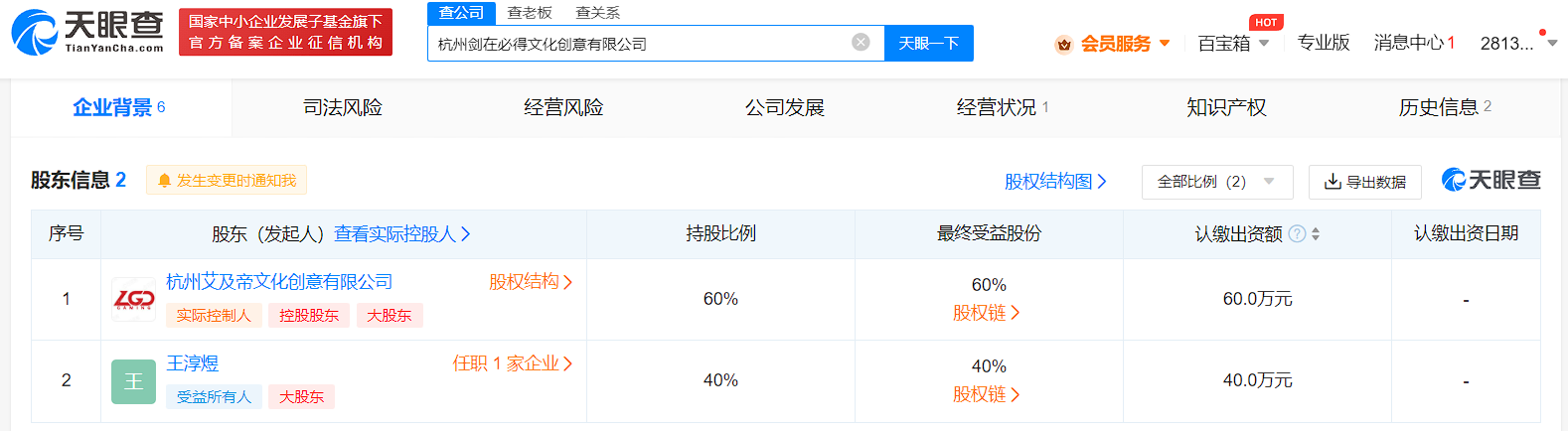Expand the 百宝箱 dropdown
This screenshot has height=431, width=1568.
[x=1264, y=43]
